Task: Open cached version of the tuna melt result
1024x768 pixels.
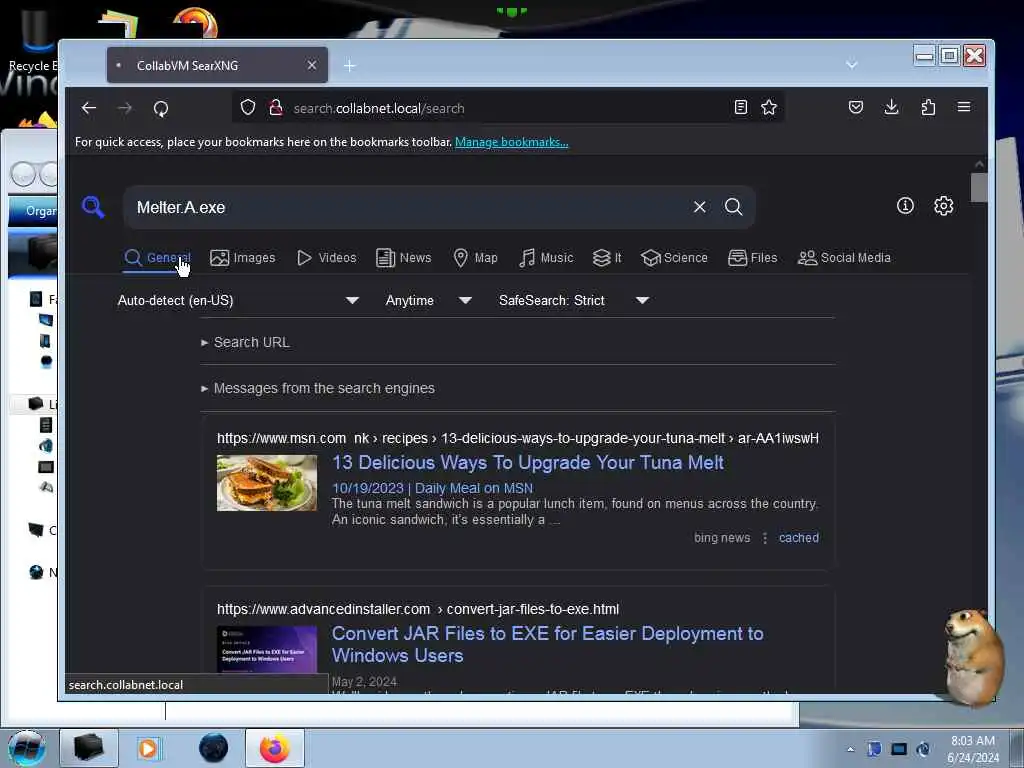Action: click(799, 537)
